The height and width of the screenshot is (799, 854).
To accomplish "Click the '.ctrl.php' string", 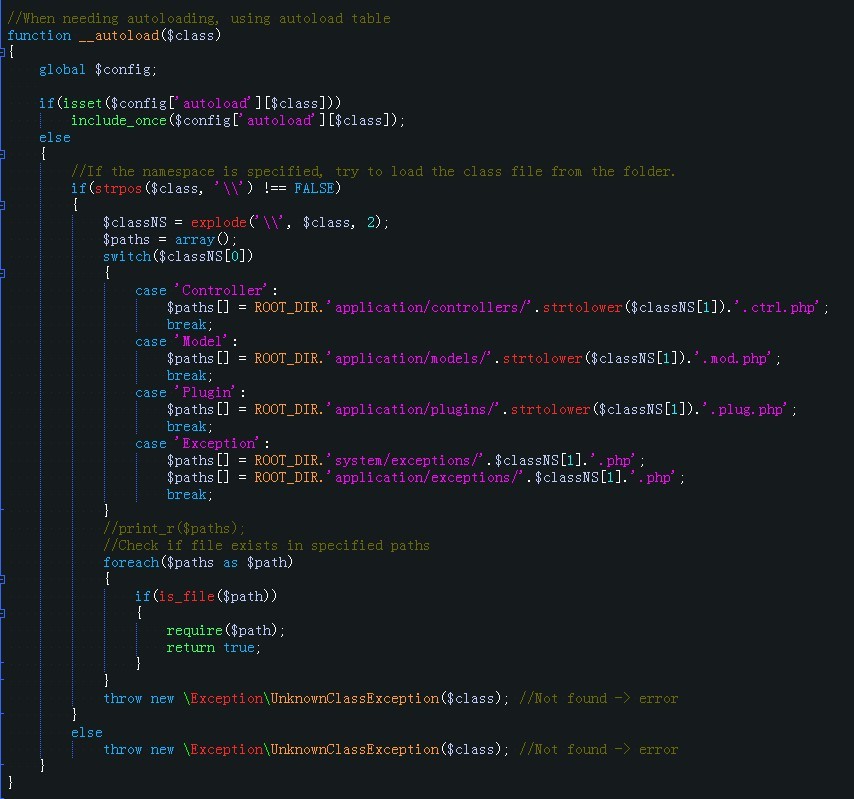I will click(x=777, y=307).
